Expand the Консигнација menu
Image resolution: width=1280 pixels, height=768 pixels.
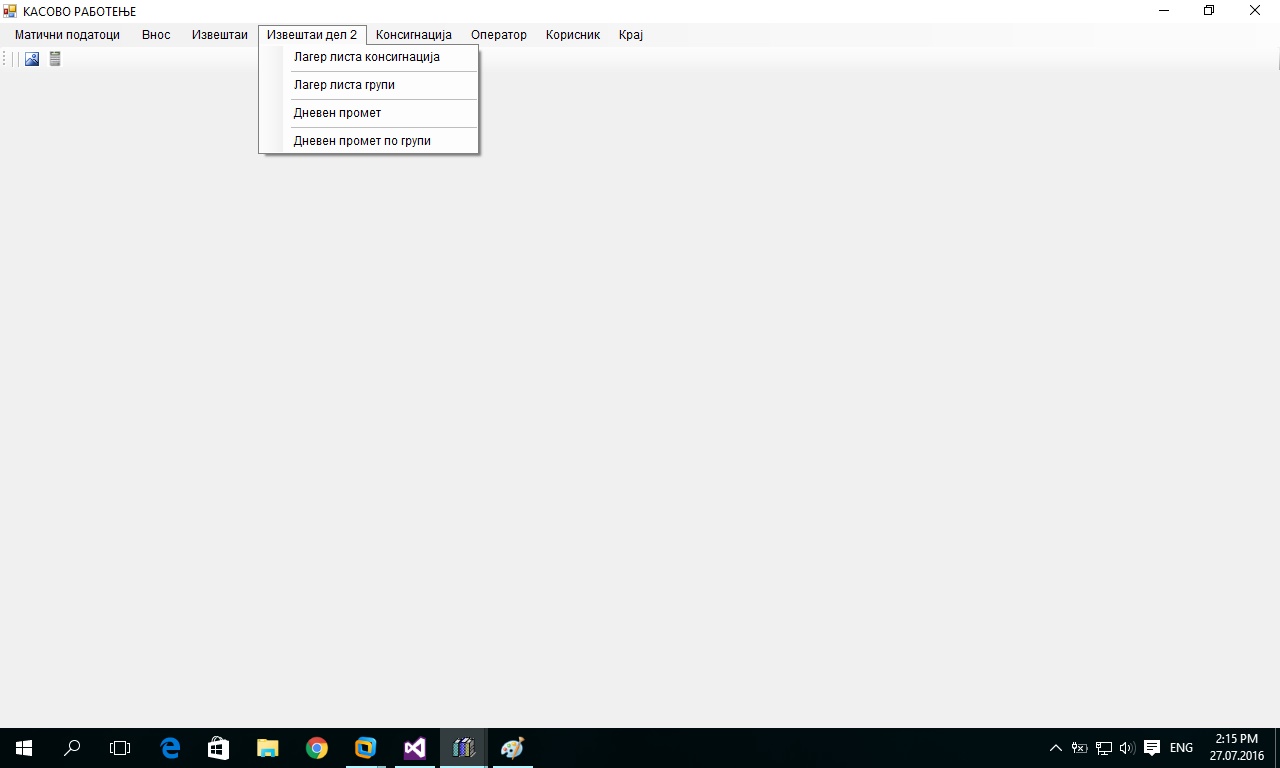[x=413, y=35]
